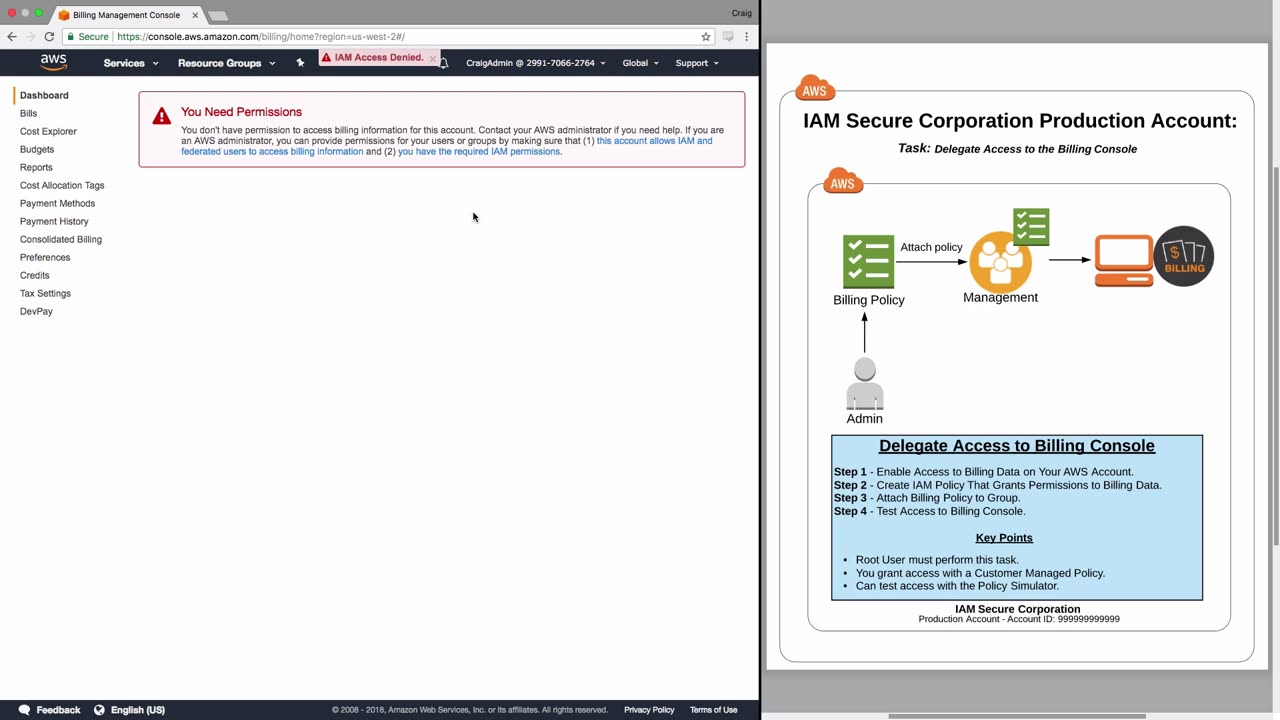Click the pin shortcut icon in AWS header
Viewport: 1280px width, 720px height.
tap(300, 63)
